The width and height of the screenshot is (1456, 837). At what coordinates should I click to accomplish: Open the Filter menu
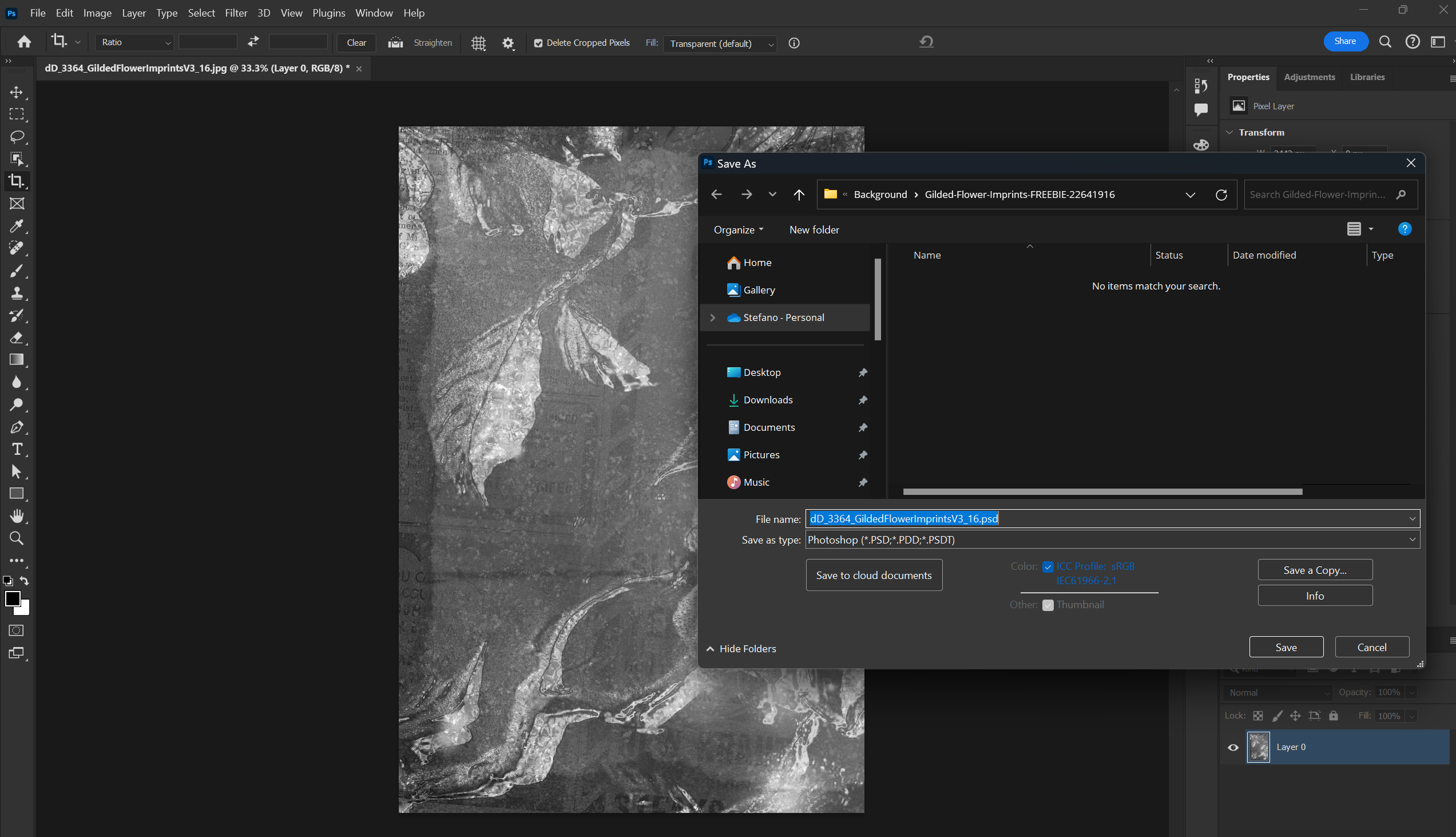(x=236, y=12)
